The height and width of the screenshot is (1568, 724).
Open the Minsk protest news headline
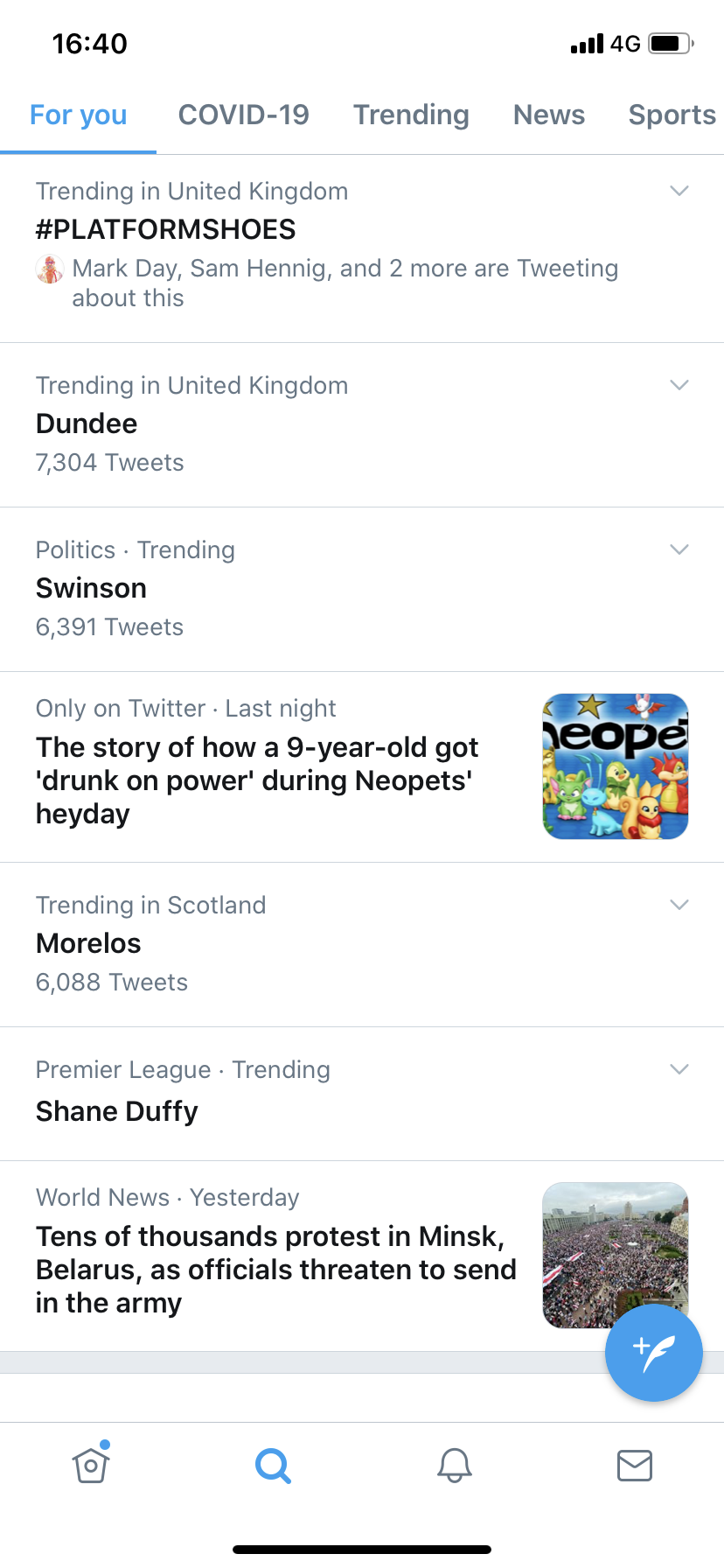point(276,1270)
